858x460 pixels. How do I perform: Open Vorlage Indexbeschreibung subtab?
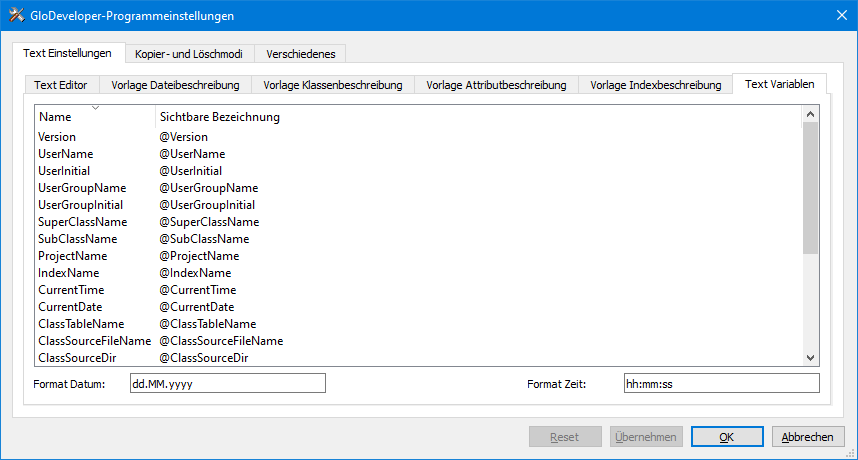(x=656, y=85)
